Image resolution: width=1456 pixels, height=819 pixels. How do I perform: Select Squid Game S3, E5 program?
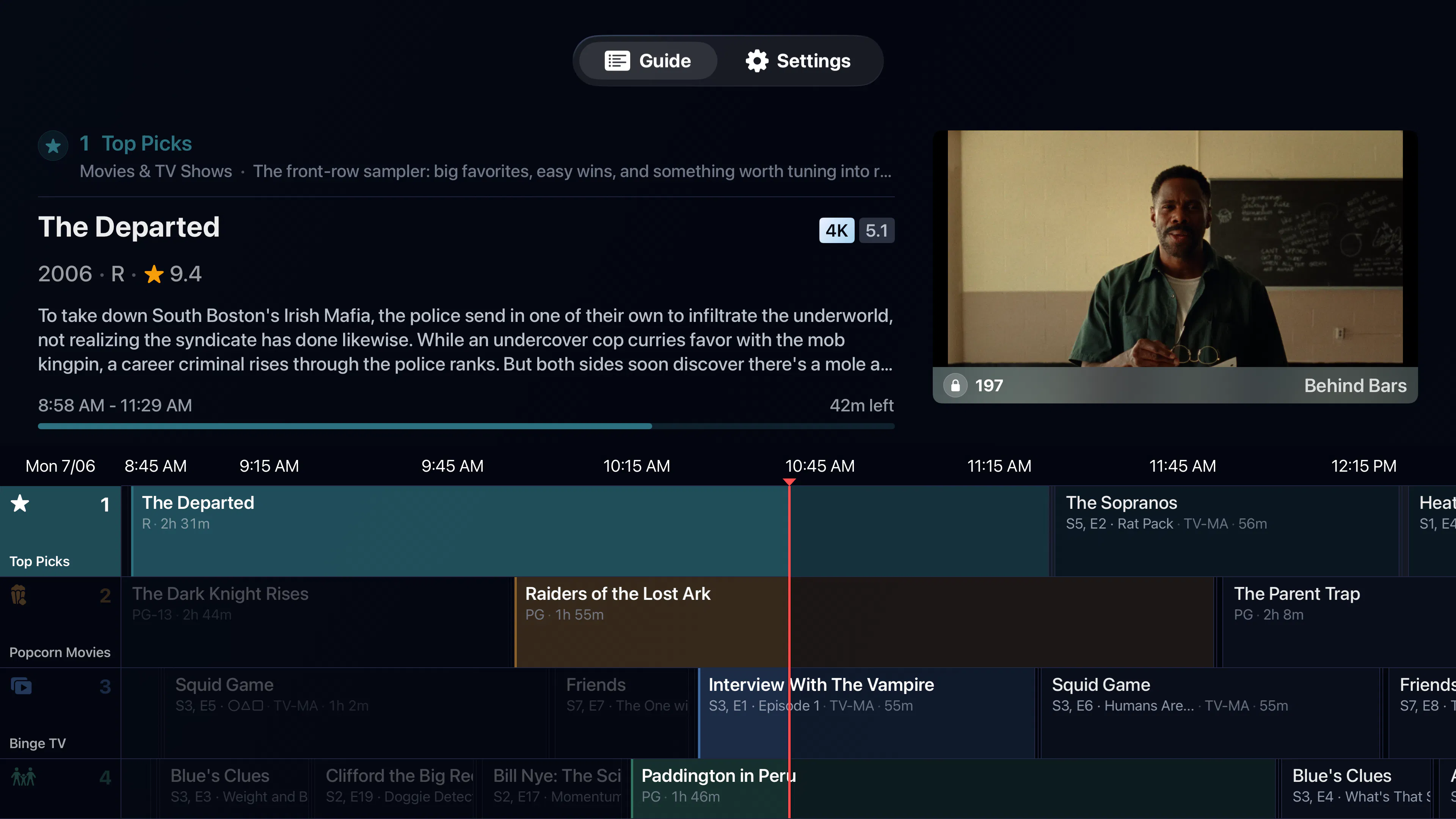coord(356,713)
